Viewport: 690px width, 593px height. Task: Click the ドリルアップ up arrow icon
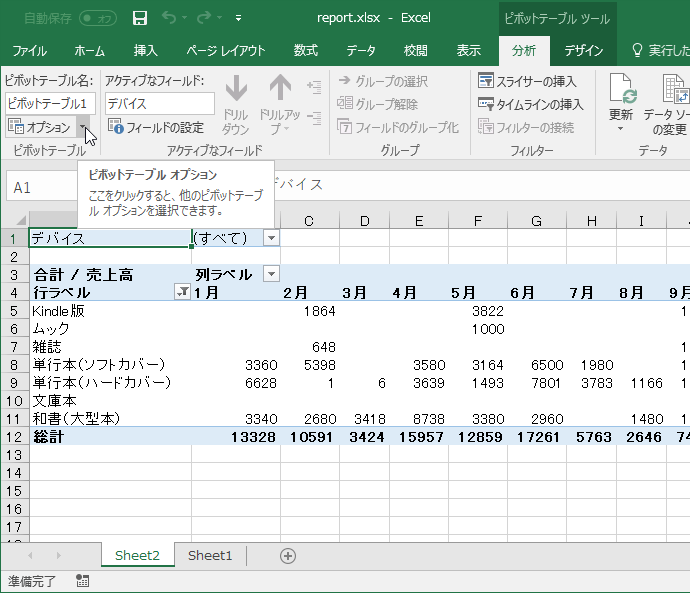click(x=280, y=88)
